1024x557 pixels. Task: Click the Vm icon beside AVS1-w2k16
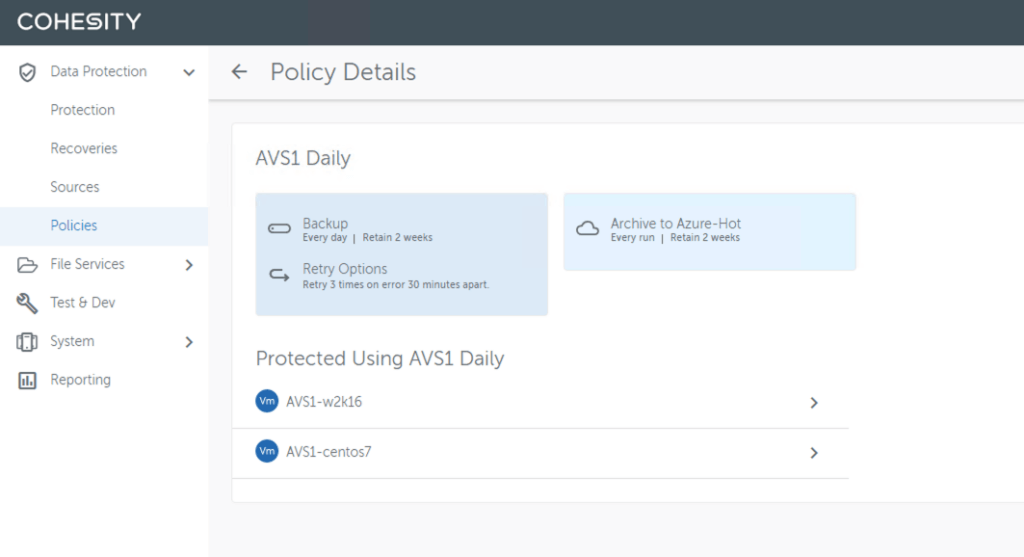click(267, 401)
